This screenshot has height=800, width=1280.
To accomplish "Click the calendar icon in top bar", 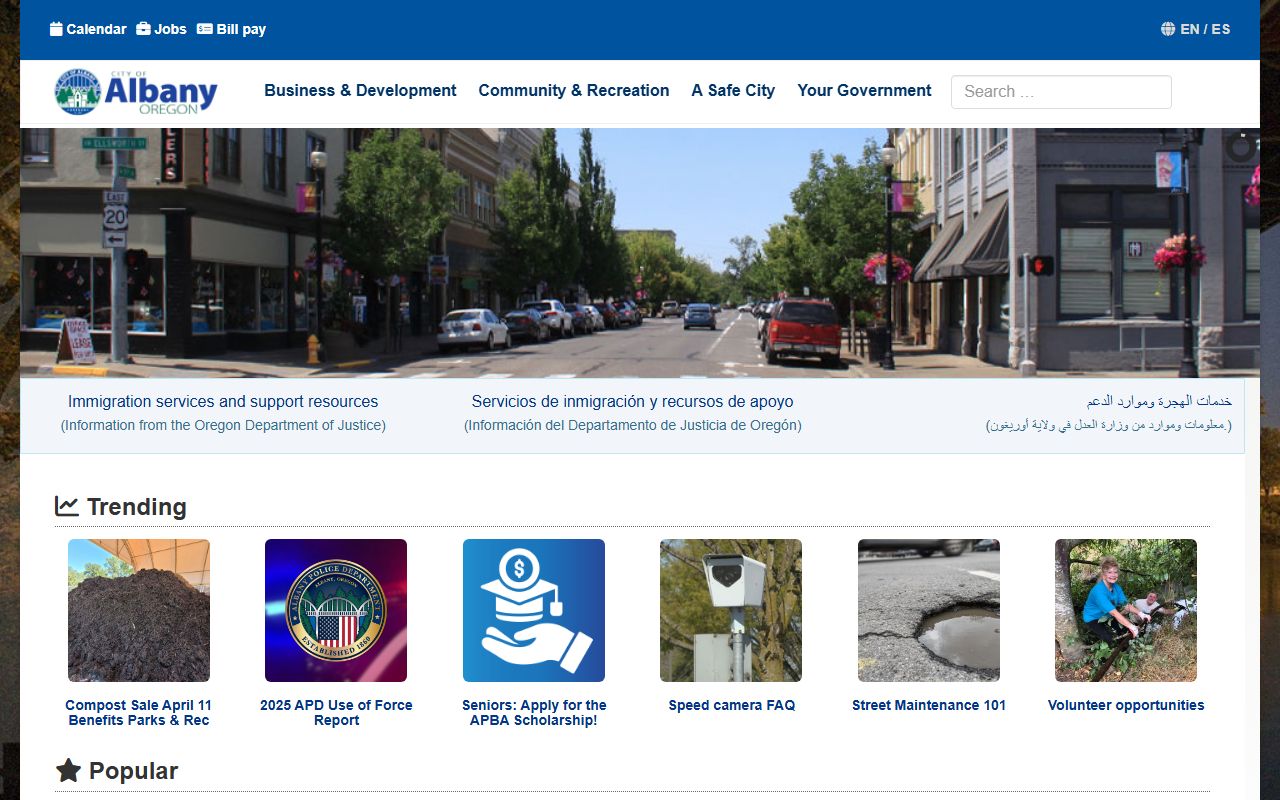I will (56, 29).
